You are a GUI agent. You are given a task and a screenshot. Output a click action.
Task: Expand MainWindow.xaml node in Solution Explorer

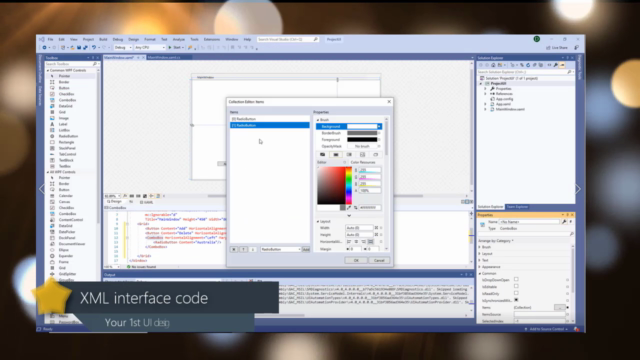click(485, 109)
